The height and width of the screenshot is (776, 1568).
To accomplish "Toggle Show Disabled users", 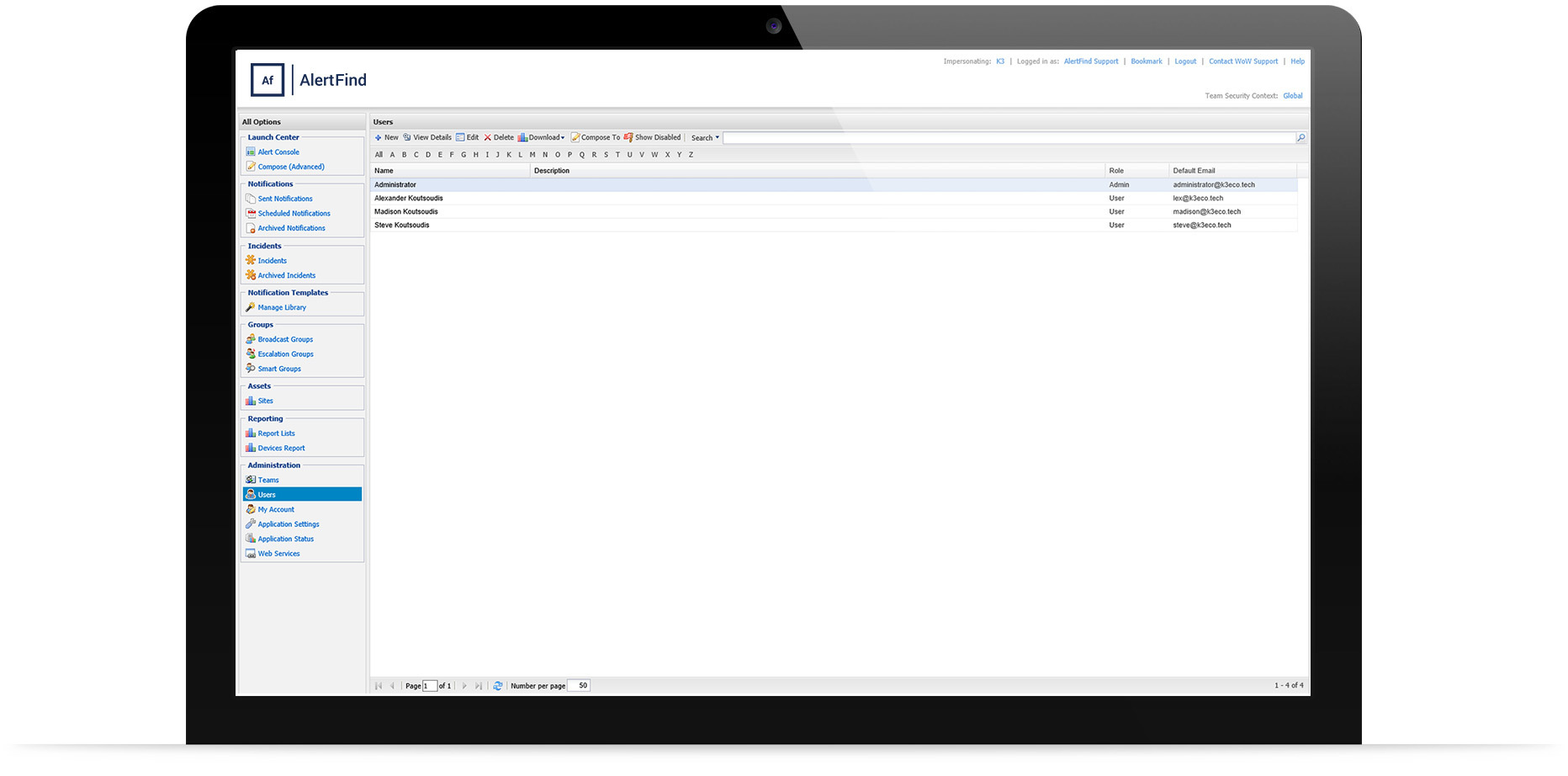I will (653, 137).
